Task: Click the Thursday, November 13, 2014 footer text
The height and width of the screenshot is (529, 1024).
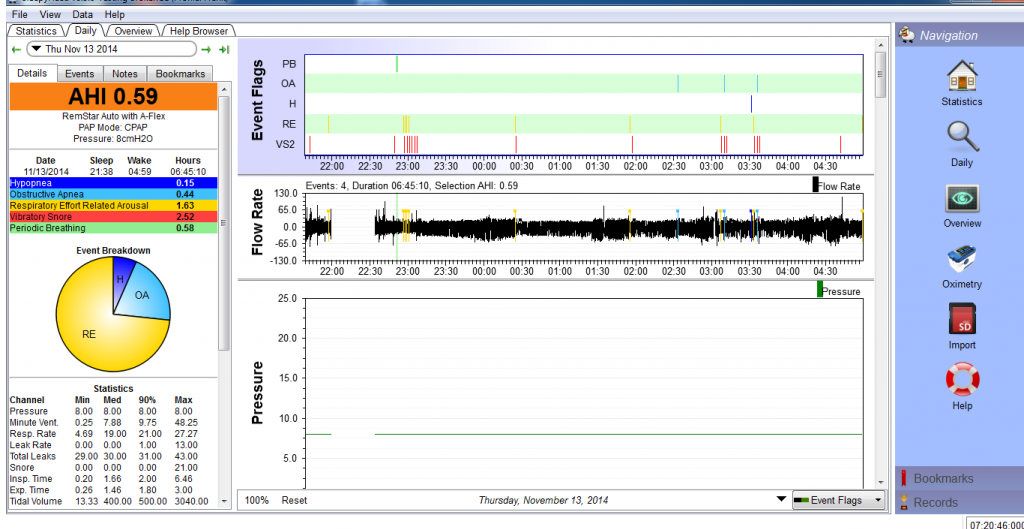Action: coord(543,500)
